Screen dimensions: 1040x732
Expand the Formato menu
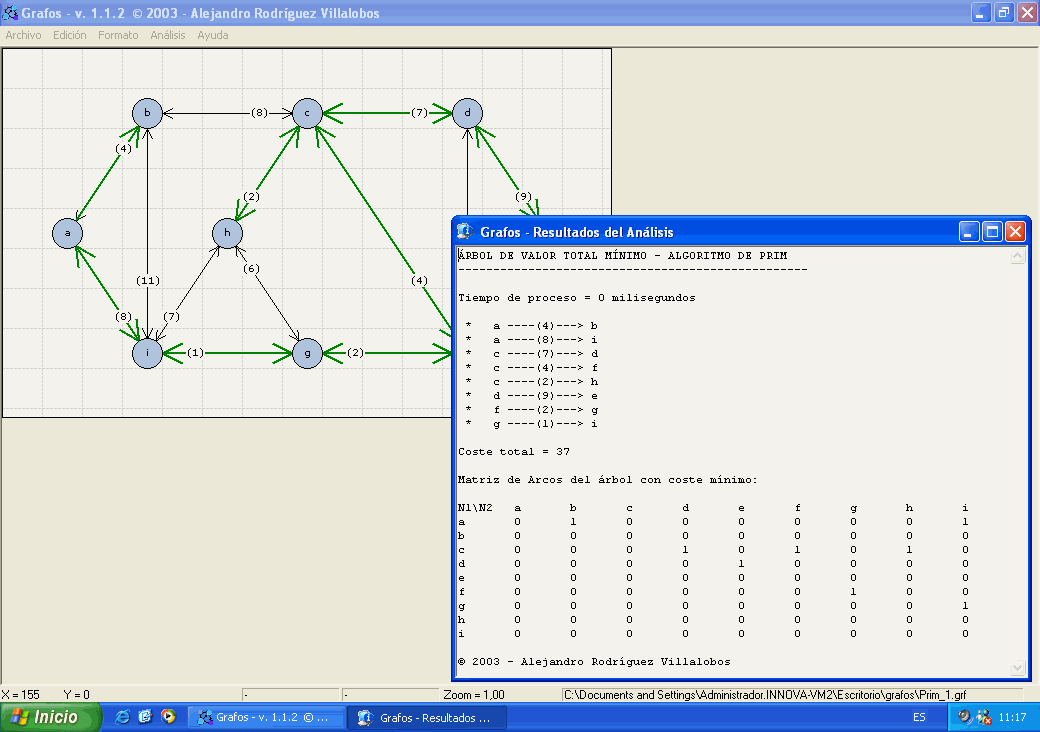click(118, 35)
